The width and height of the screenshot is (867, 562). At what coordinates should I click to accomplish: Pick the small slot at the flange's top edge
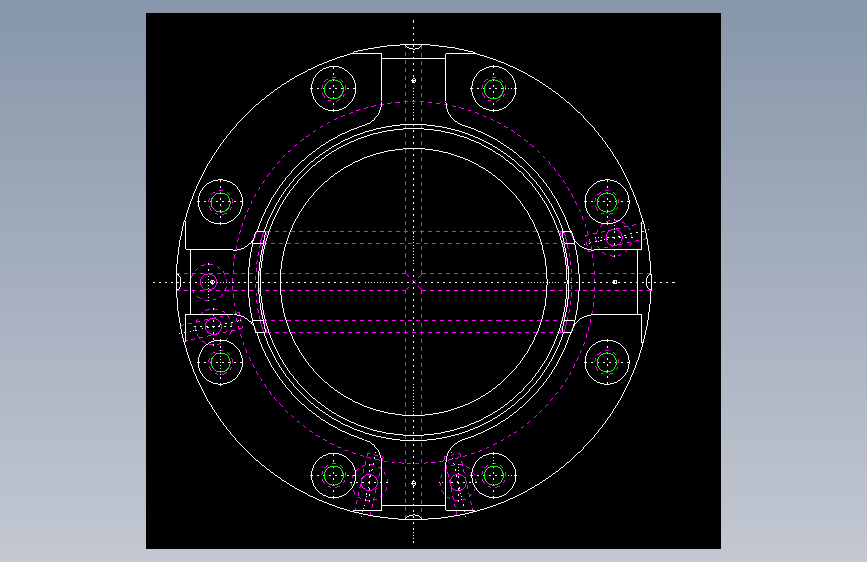click(x=414, y=46)
